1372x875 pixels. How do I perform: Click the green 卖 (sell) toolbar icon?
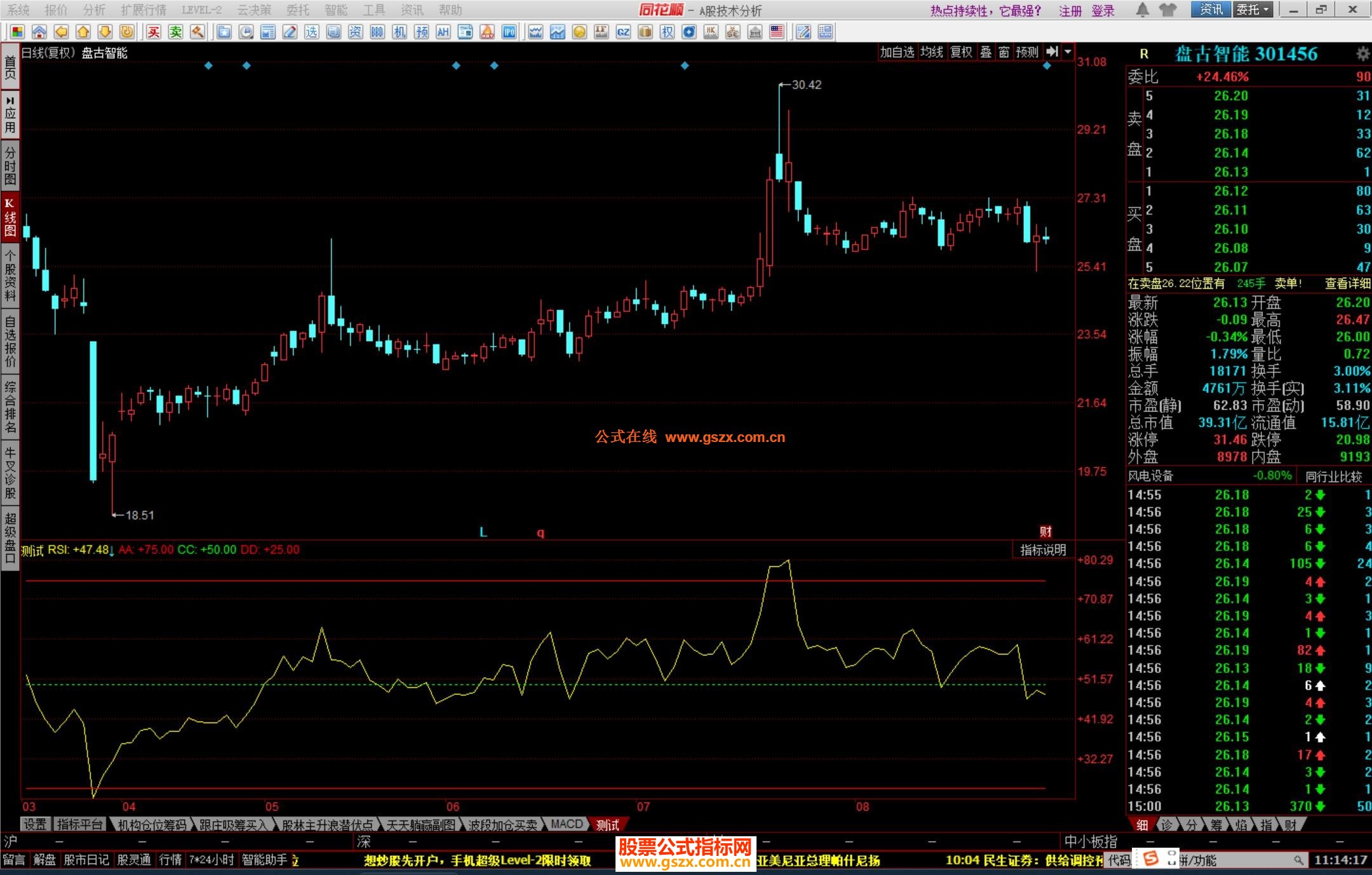[x=176, y=32]
